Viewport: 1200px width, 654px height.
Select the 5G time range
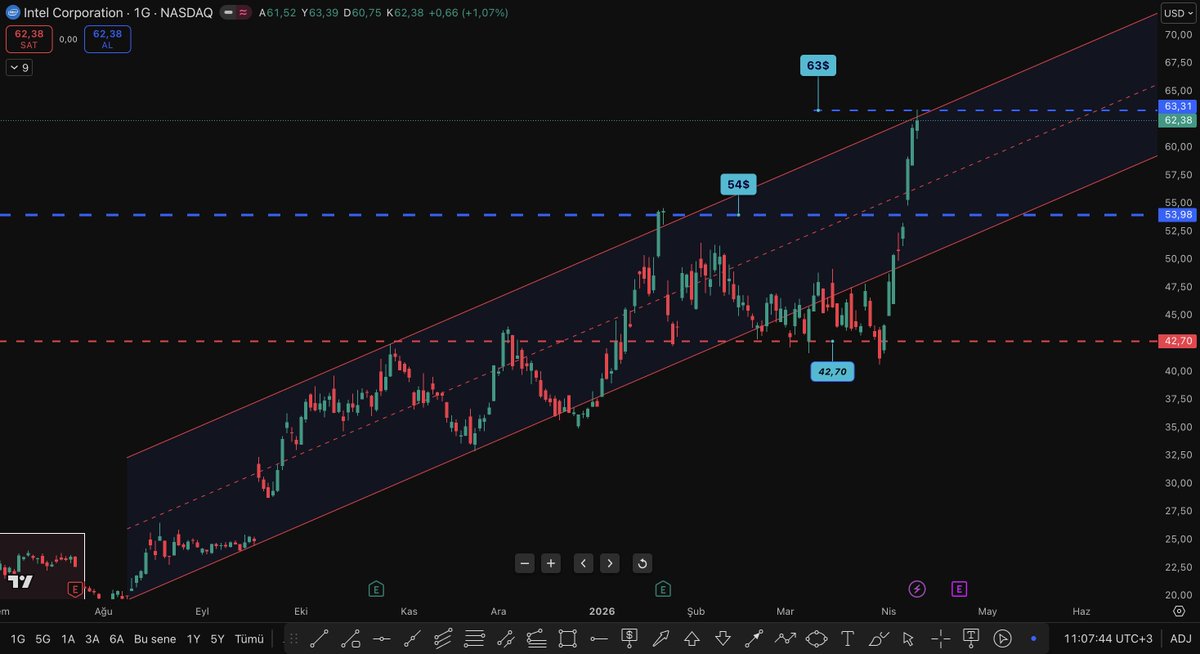pyautogui.click(x=43, y=638)
